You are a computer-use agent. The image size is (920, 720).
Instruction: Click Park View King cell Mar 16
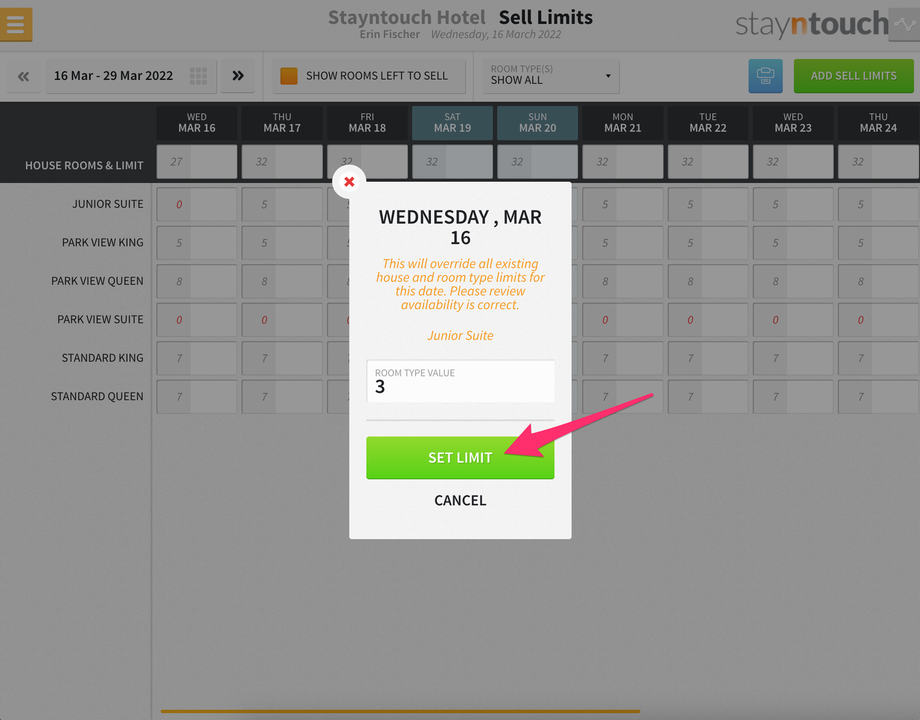[197, 243]
